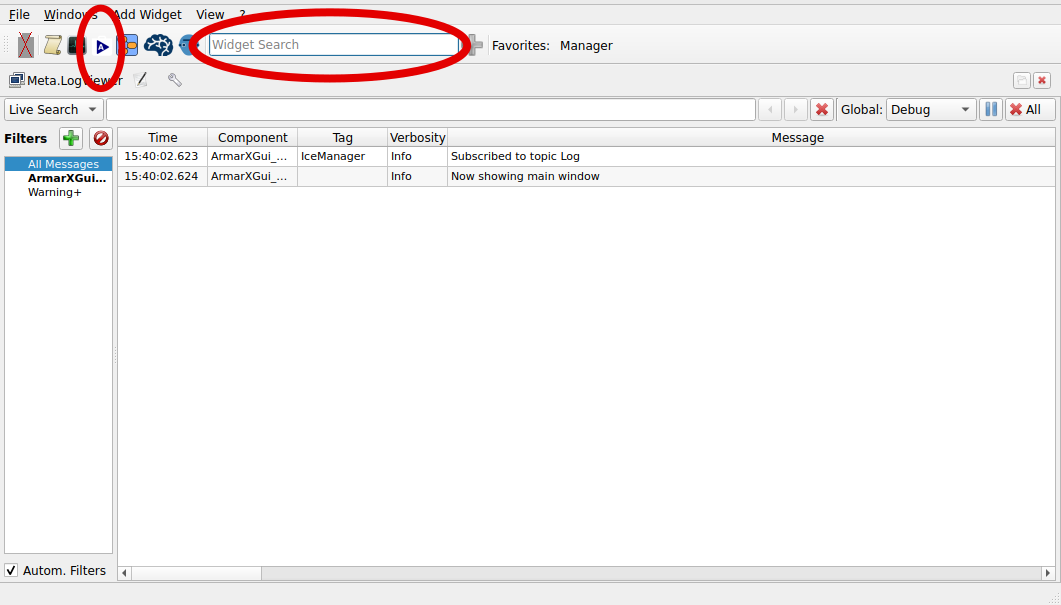Open the Add Widget menu

[x=147, y=14]
